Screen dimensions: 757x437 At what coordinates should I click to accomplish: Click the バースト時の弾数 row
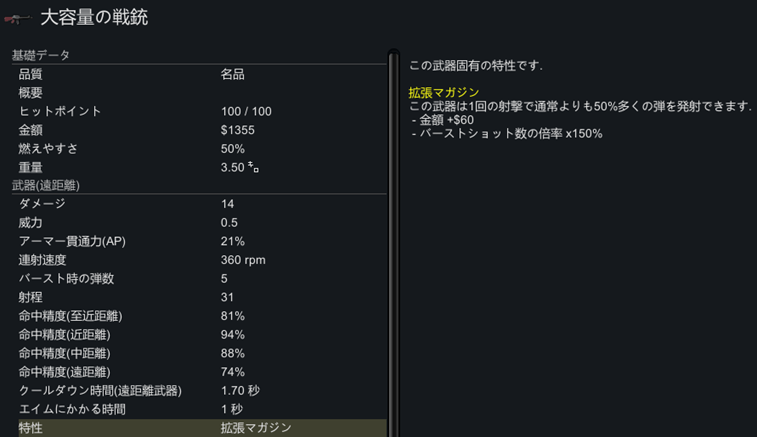point(202,279)
